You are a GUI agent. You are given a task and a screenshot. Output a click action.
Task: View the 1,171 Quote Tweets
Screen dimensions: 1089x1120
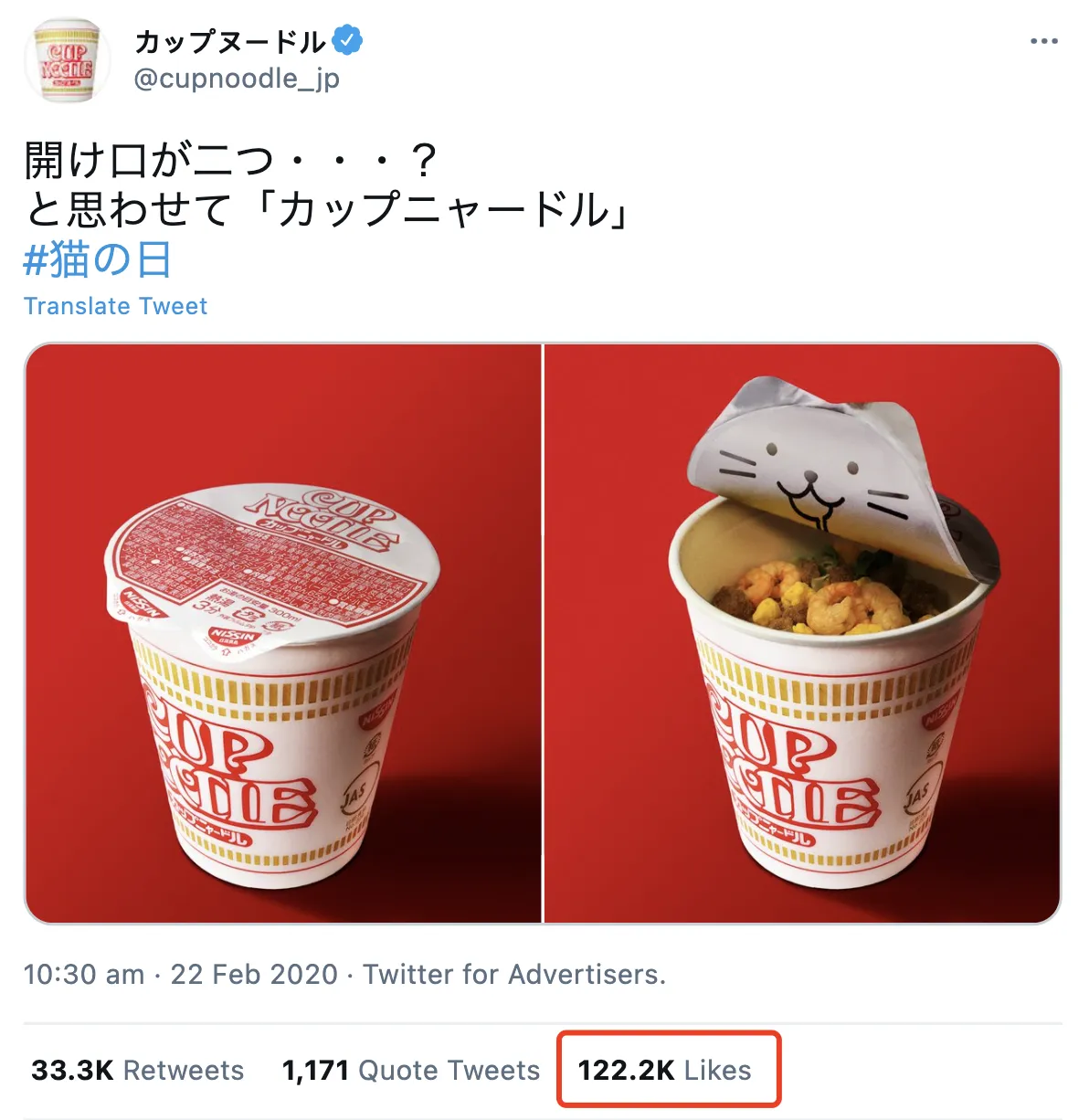pyautogui.click(x=411, y=1070)
